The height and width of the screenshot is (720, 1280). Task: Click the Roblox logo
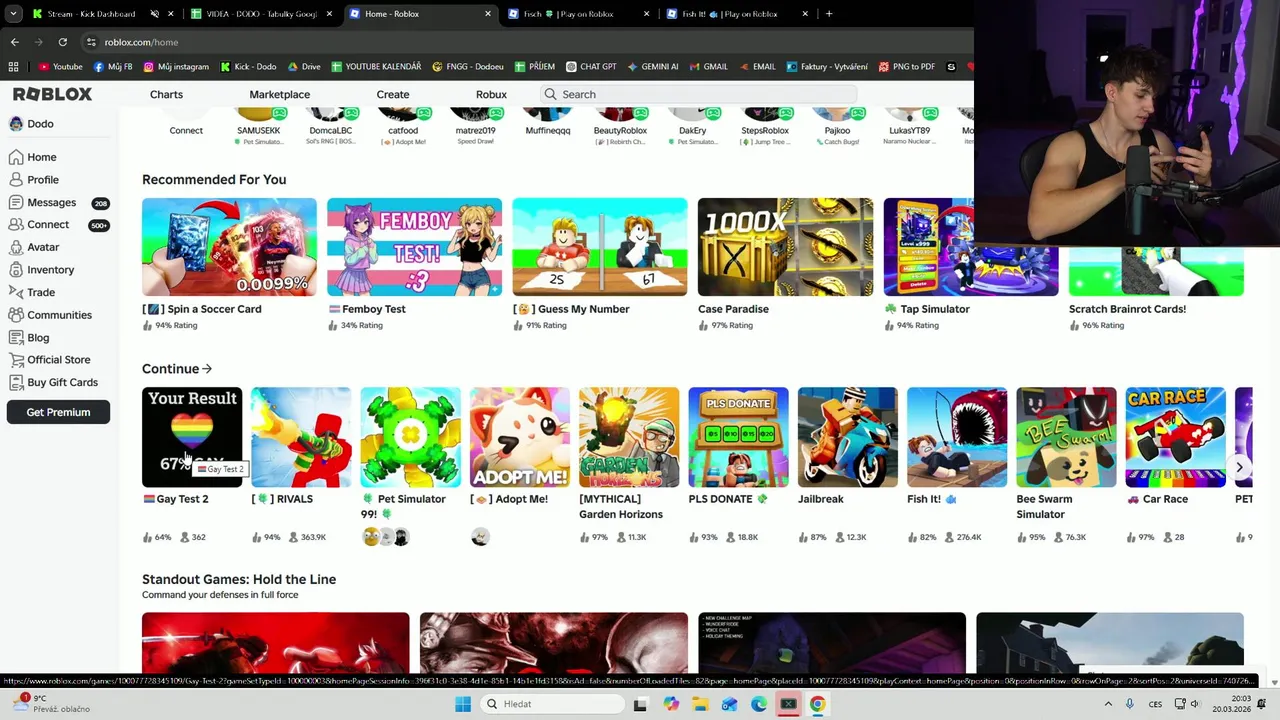pos(52,94)
